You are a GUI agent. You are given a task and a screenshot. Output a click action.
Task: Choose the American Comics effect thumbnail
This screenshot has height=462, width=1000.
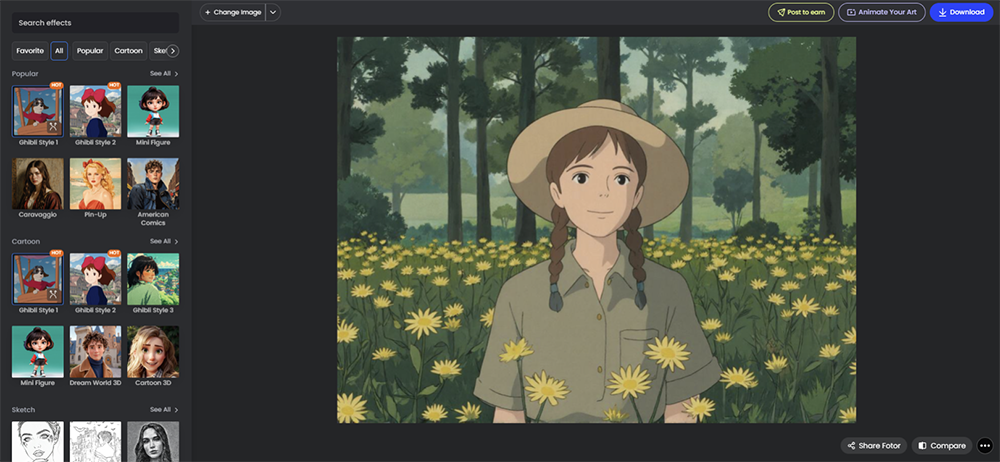point(153,184)
